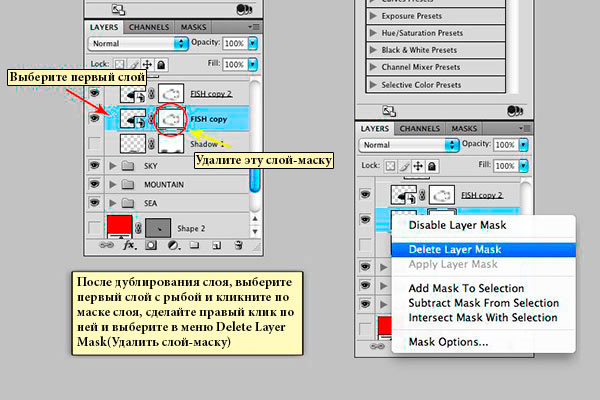
Task: Switch to MASKS tab in left panel
Action: point(193,27)
